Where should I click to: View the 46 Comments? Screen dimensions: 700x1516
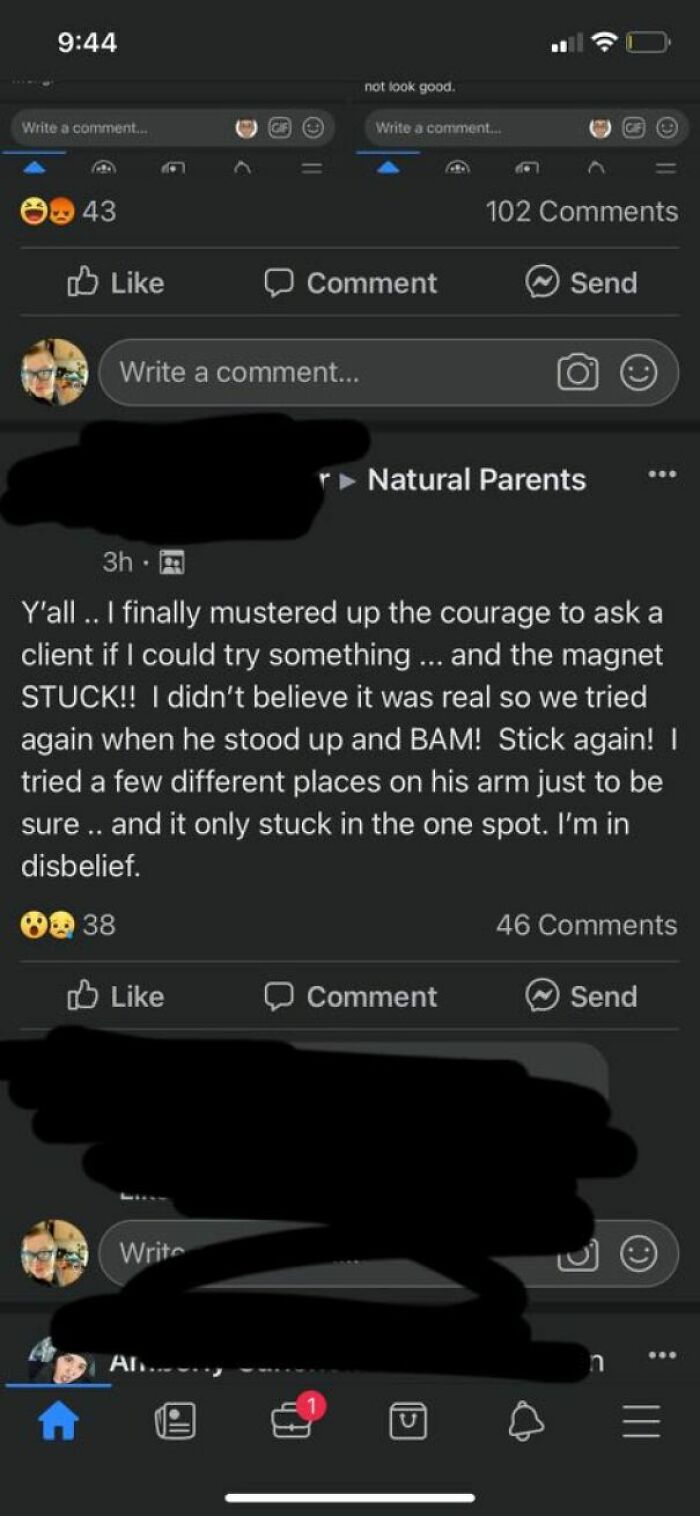click(589, 924)
